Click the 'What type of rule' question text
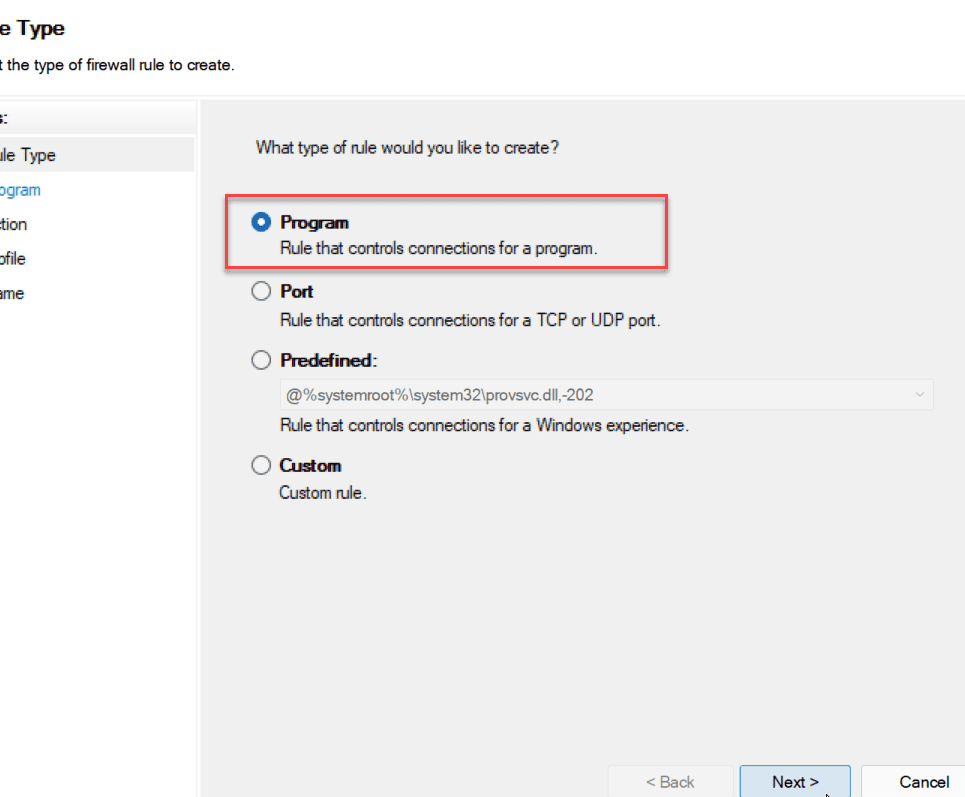 (407, 148)
